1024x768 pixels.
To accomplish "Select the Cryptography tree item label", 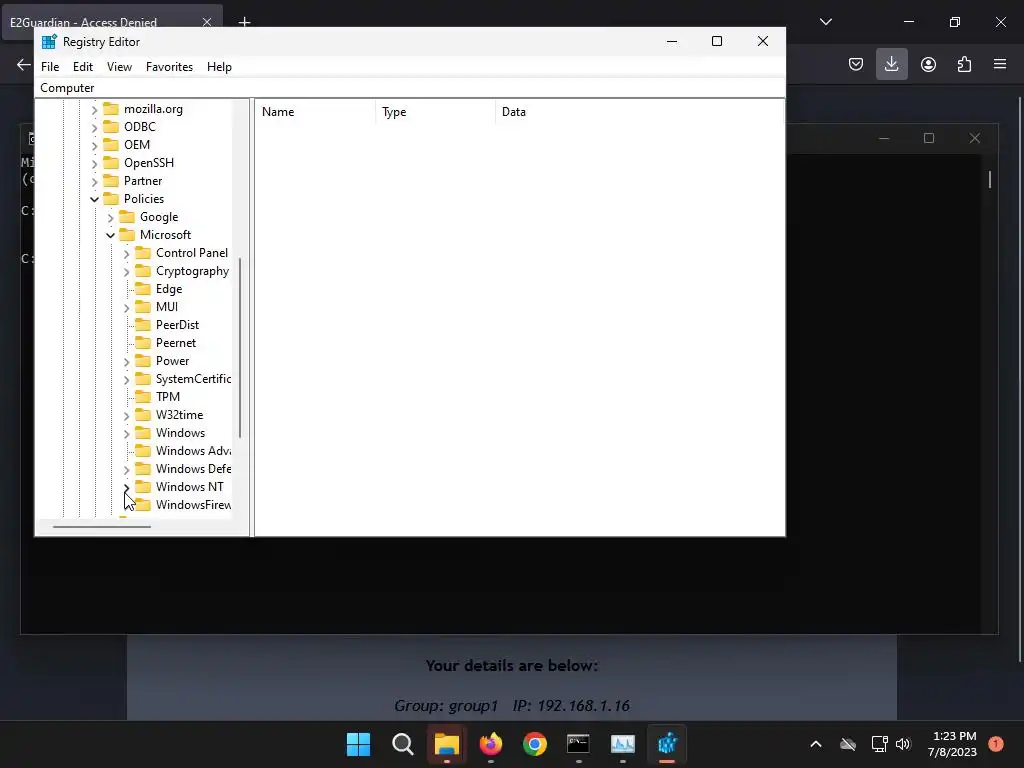I will (x=193, y=271).
